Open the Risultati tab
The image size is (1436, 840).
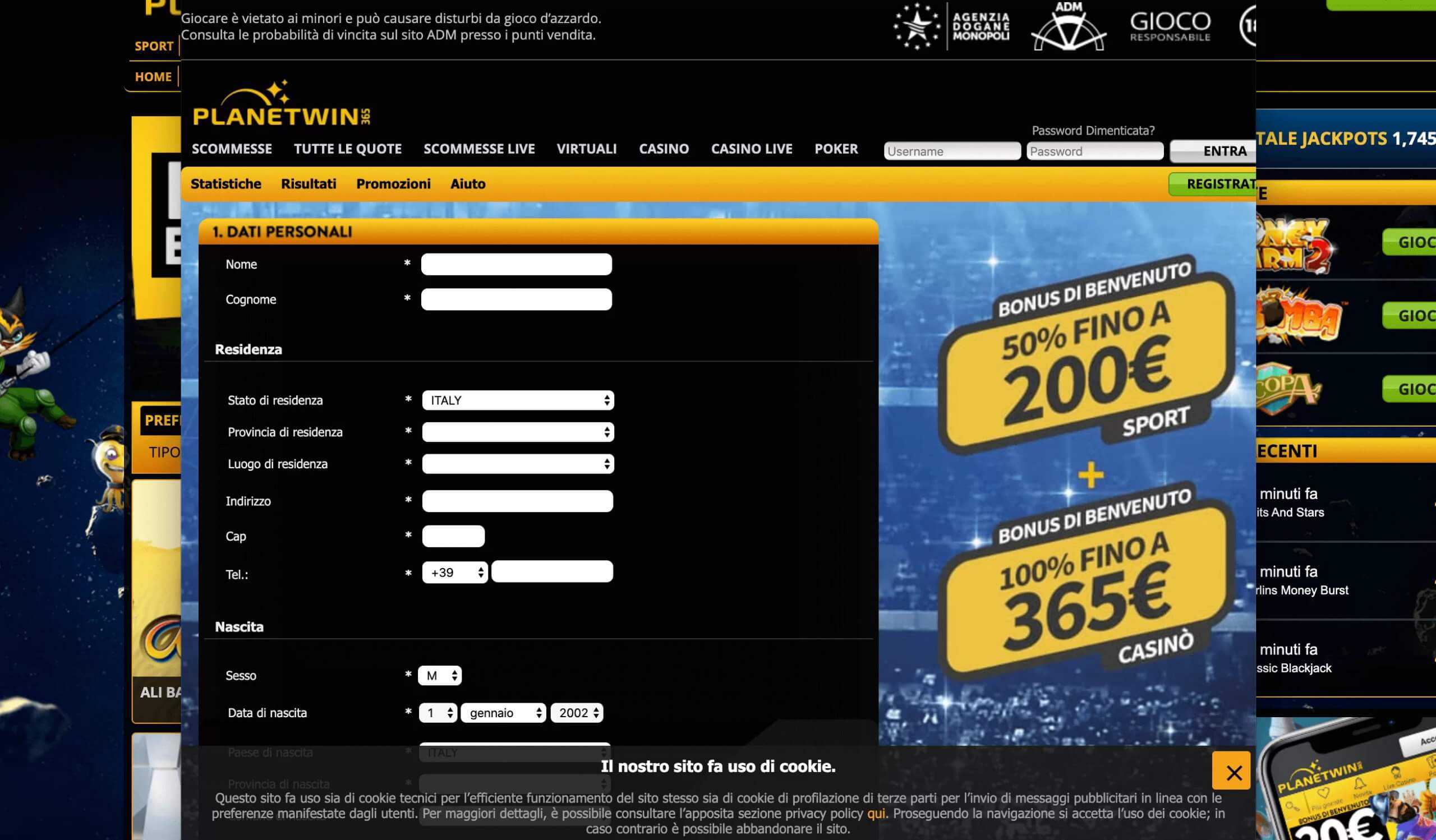pyautogui.click(x=309, y=184)
